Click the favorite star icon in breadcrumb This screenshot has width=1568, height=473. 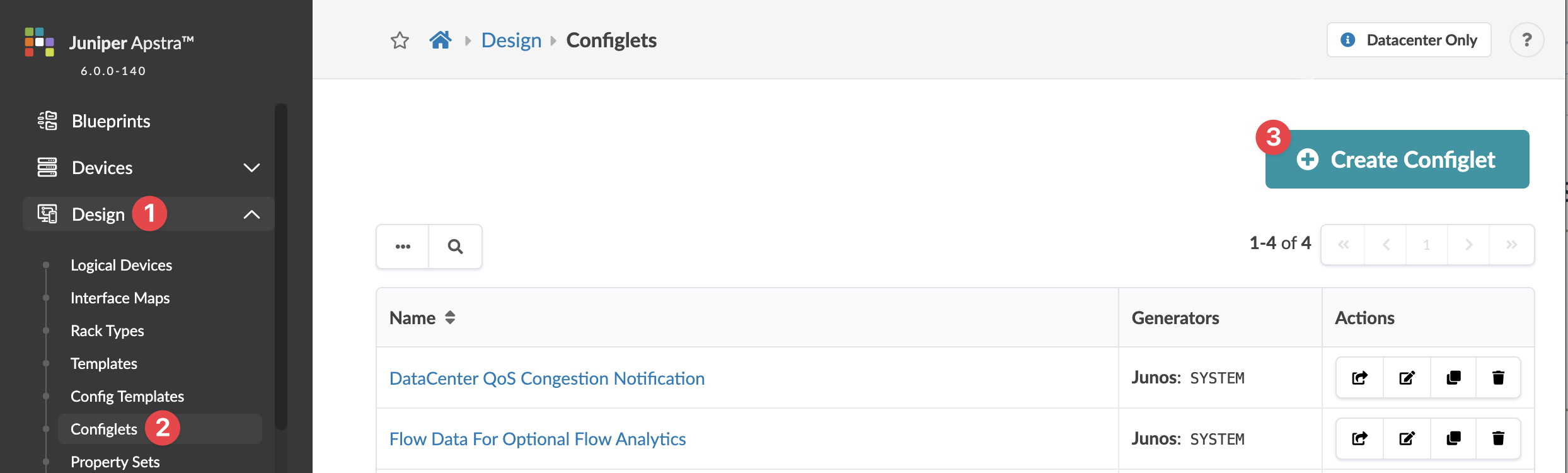400,40
